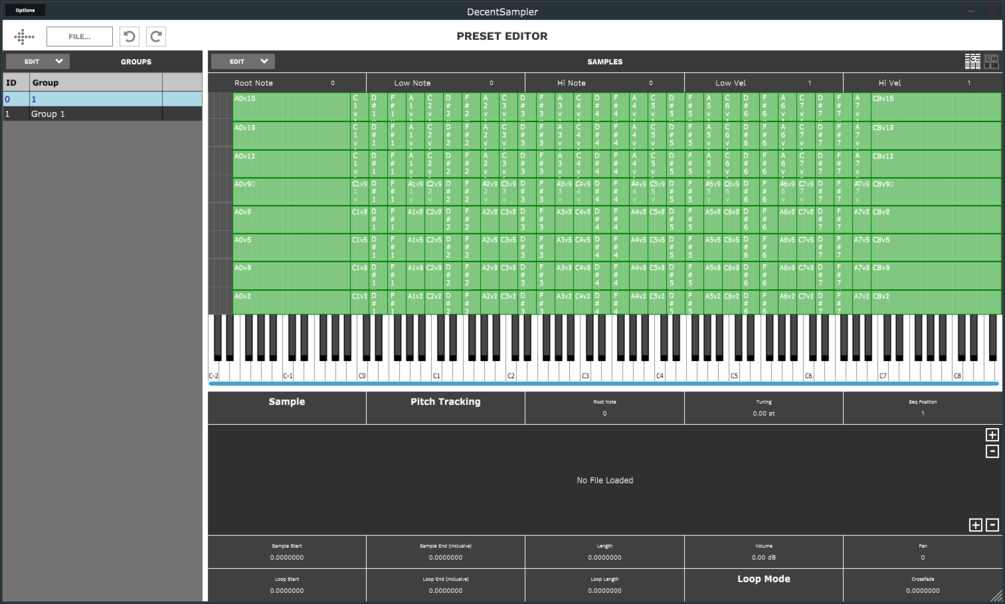1005x604 pixels.
Task: Select the A0v5 sample zone
Action: point(292,247)
